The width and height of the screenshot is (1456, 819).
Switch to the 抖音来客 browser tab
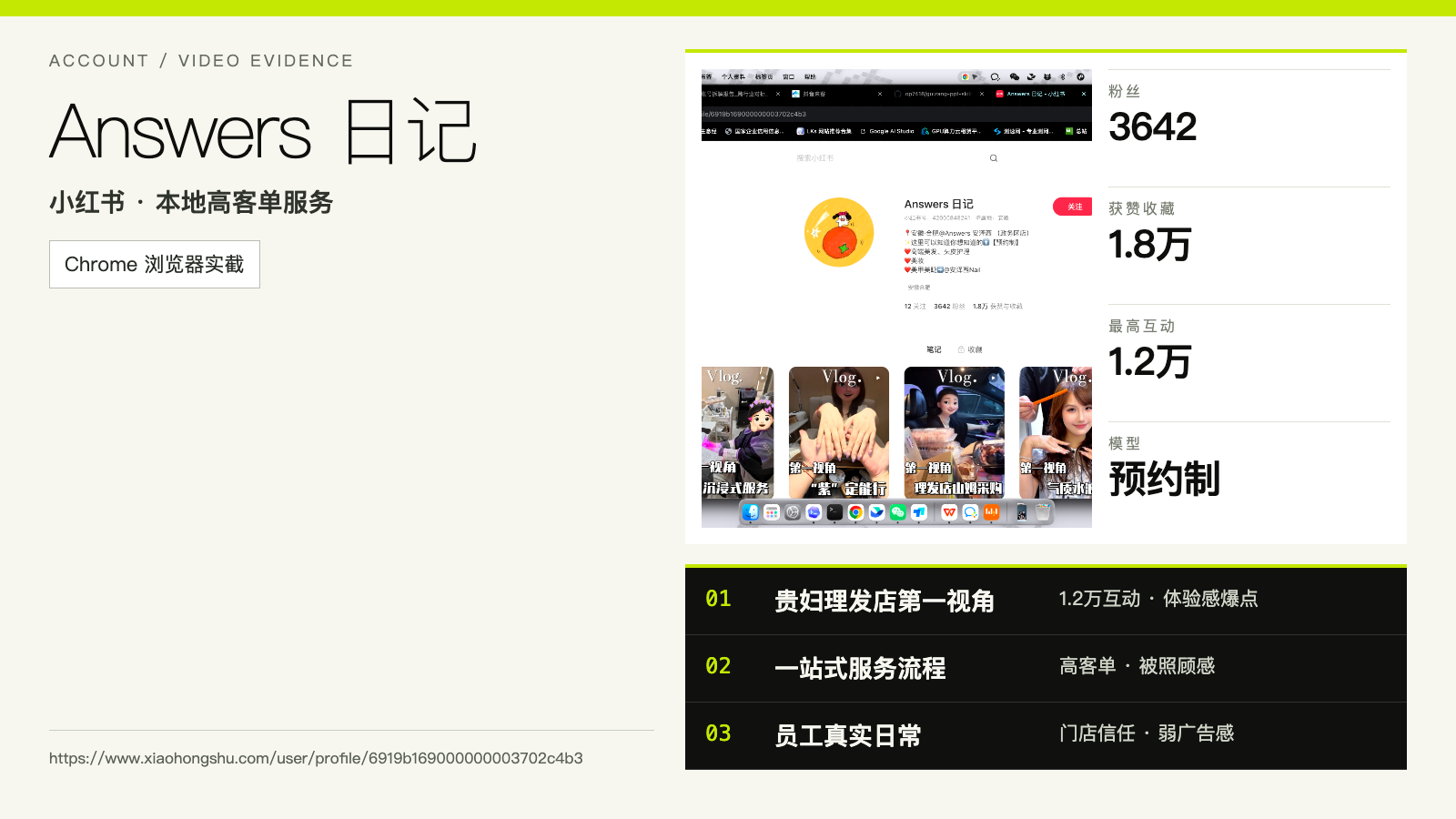(835, 94)
